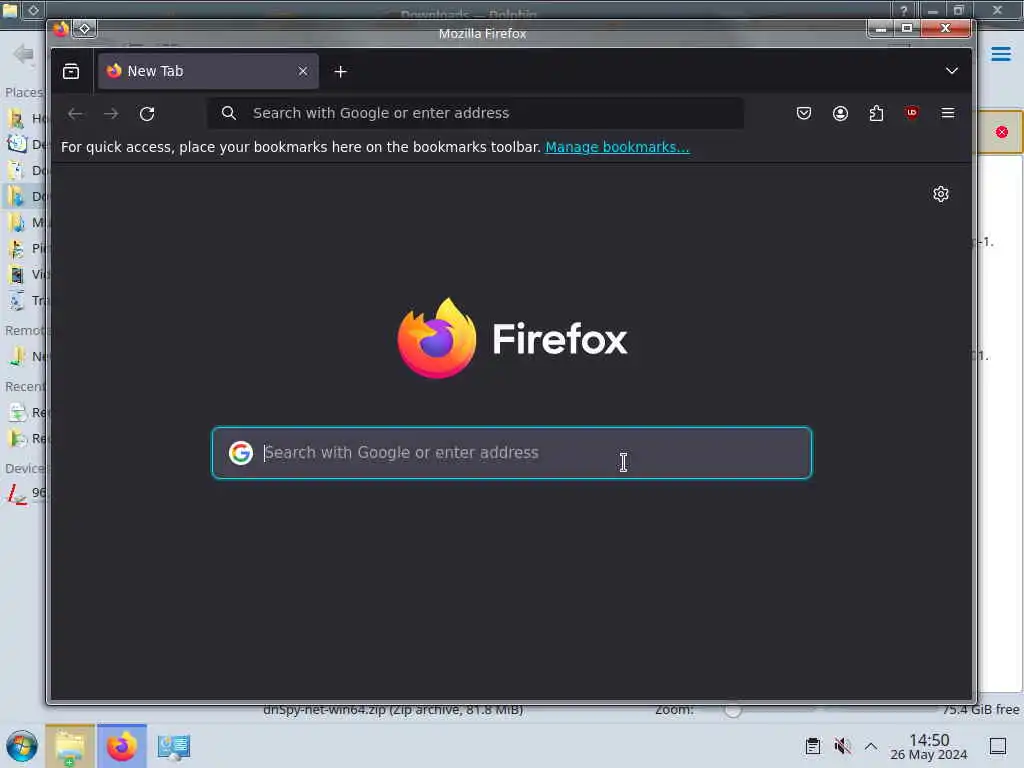Select the device entry in Dolphin sidebar
This screenshot has height=768, width=1024.
pos(27,493)
